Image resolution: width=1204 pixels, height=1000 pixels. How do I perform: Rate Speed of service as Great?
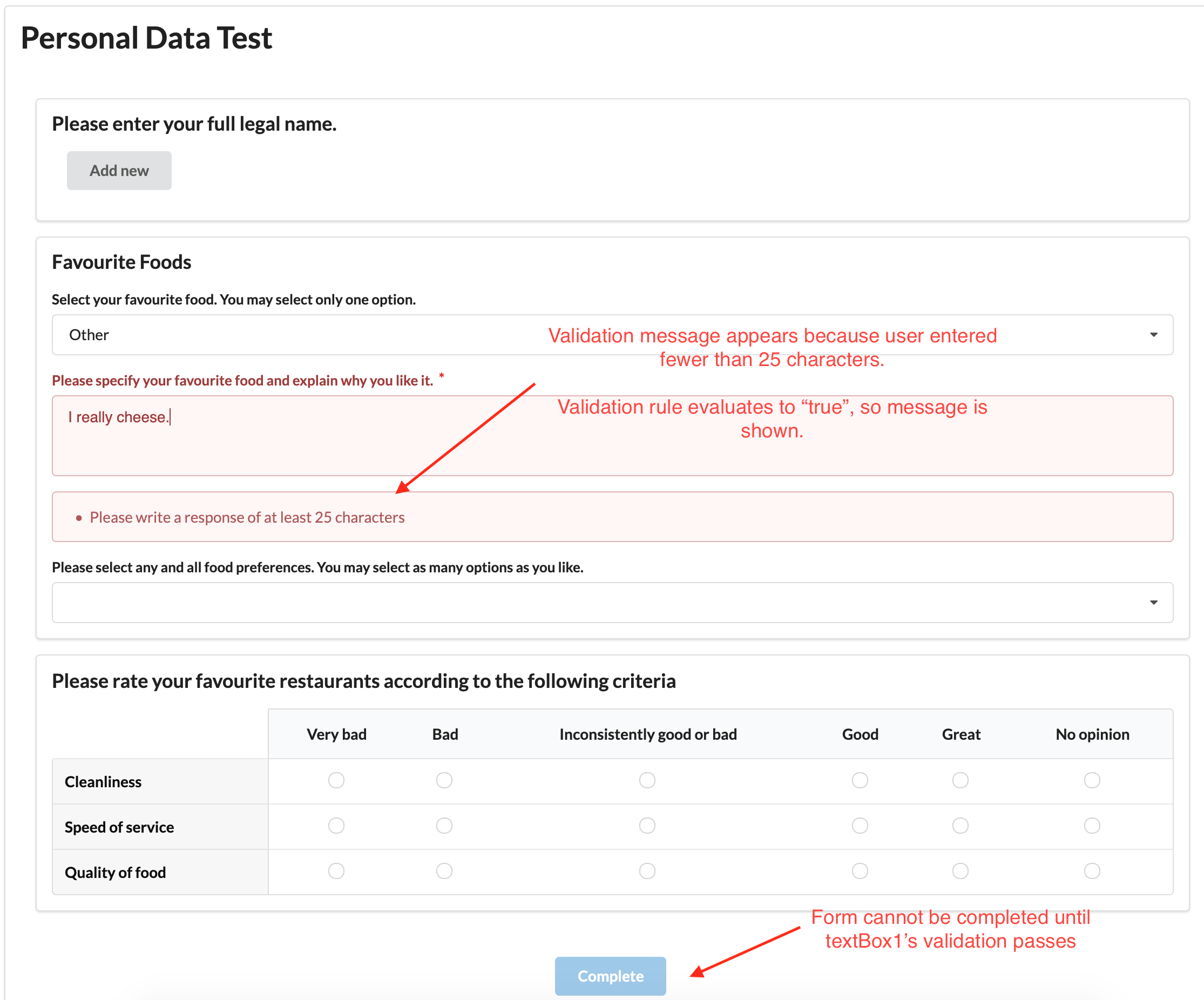pyautogui.click(x=961, y=825)
